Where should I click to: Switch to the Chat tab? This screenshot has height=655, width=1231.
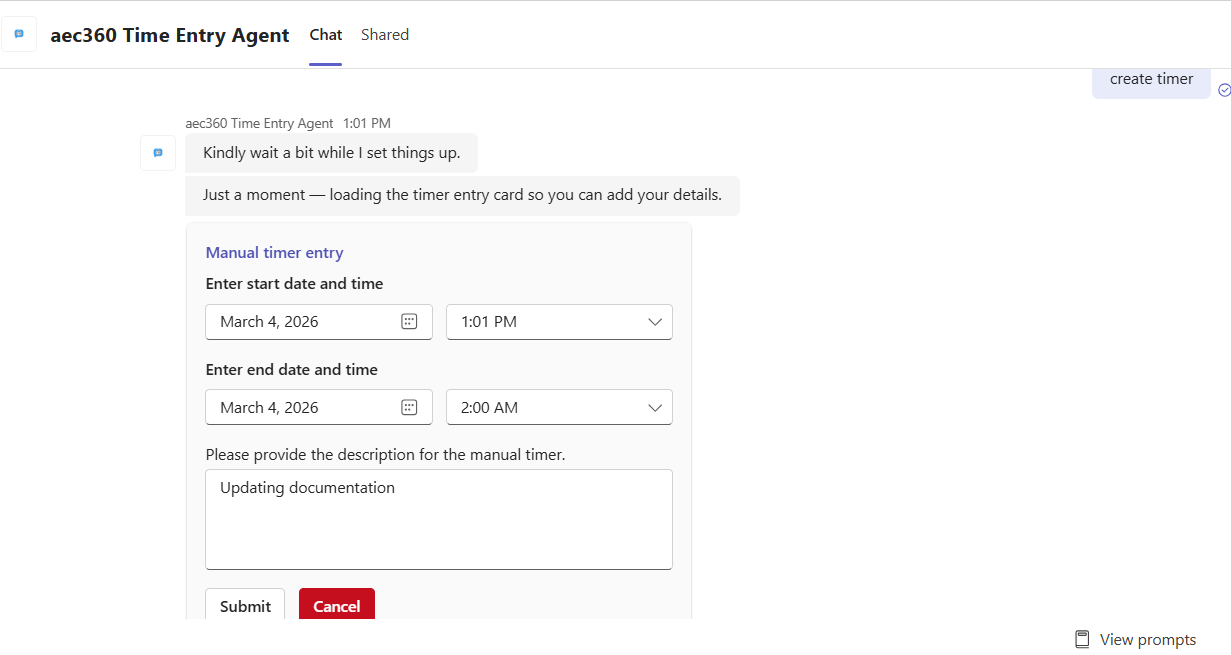326,35
